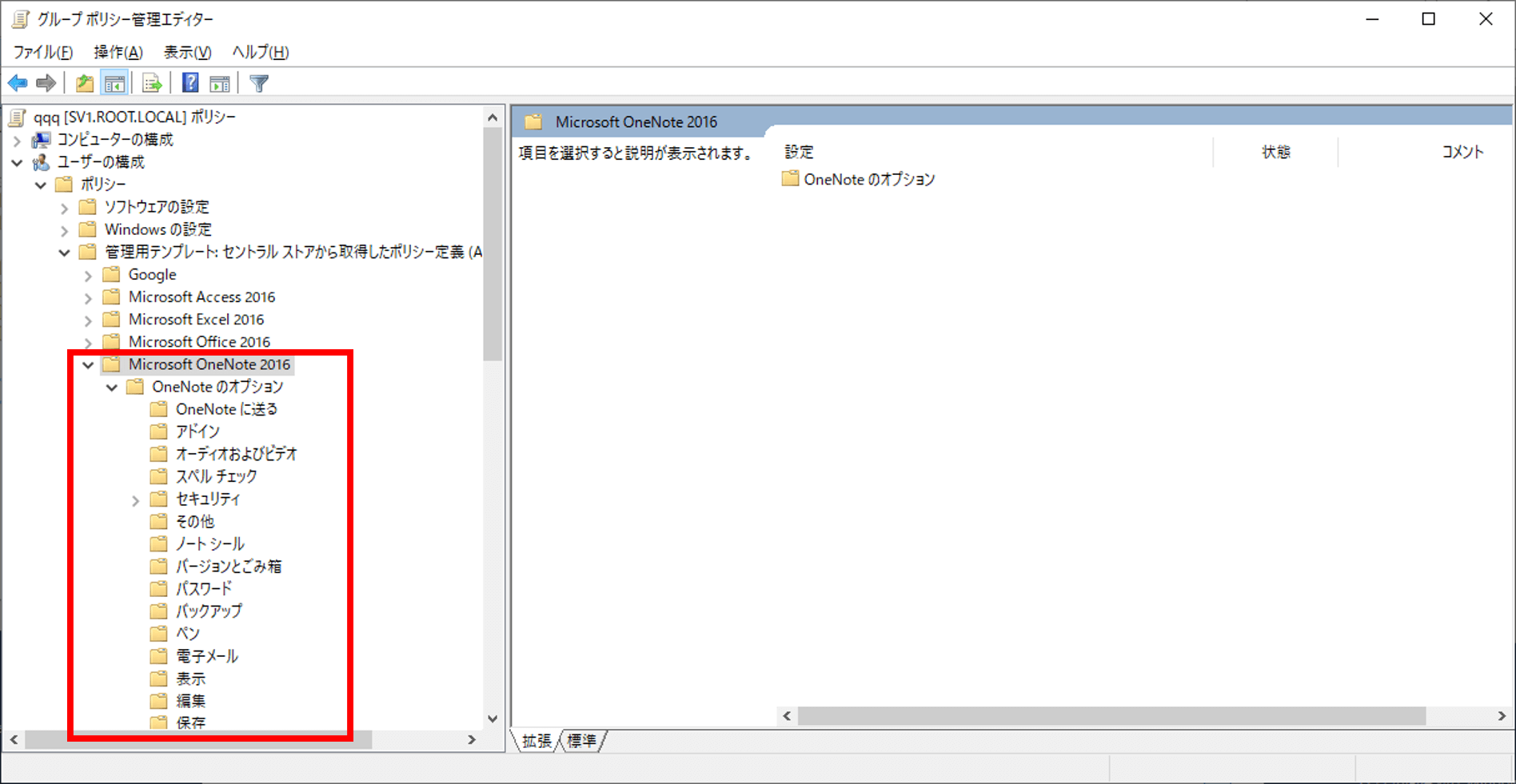The height and width of the screenshot is (784, 1516).
Task: Click the バックアップ folder icon
Action: 159,611
